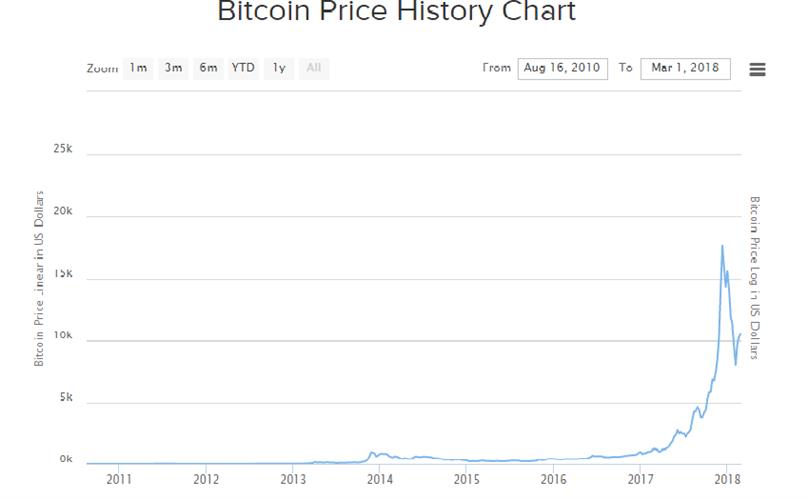Edit the To date field
The height and width of the screenshot is (500, 808).
[685, 68]
